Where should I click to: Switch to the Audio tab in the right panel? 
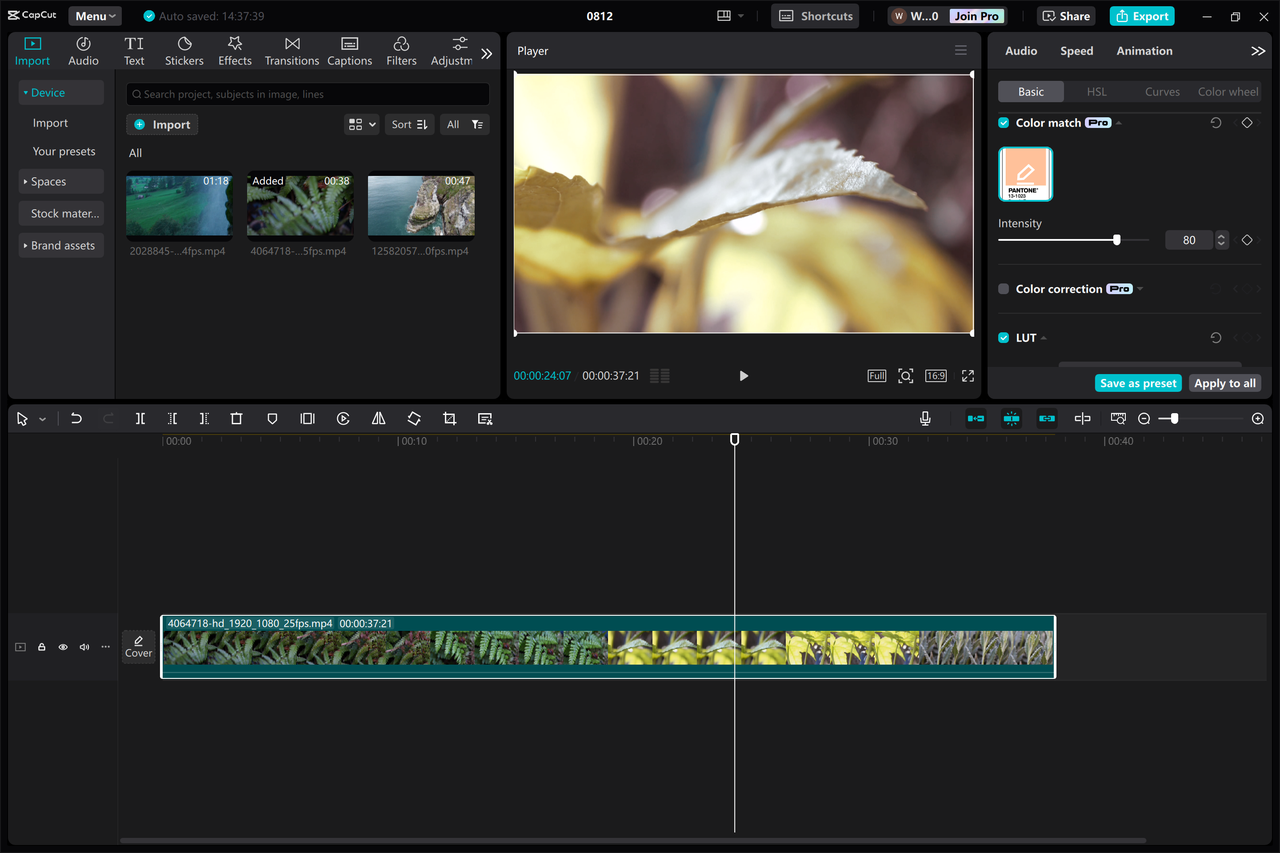tap(1020, 50)
